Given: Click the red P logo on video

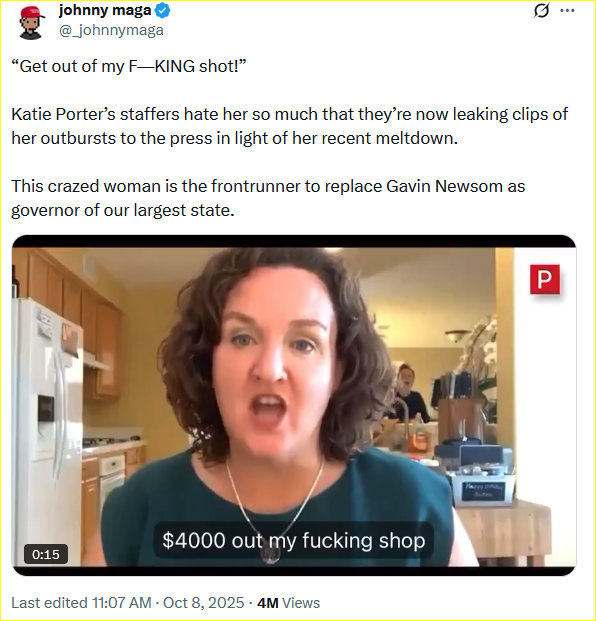Looking at the screenshot, I should pyautogui.click(x=545, y=280).
